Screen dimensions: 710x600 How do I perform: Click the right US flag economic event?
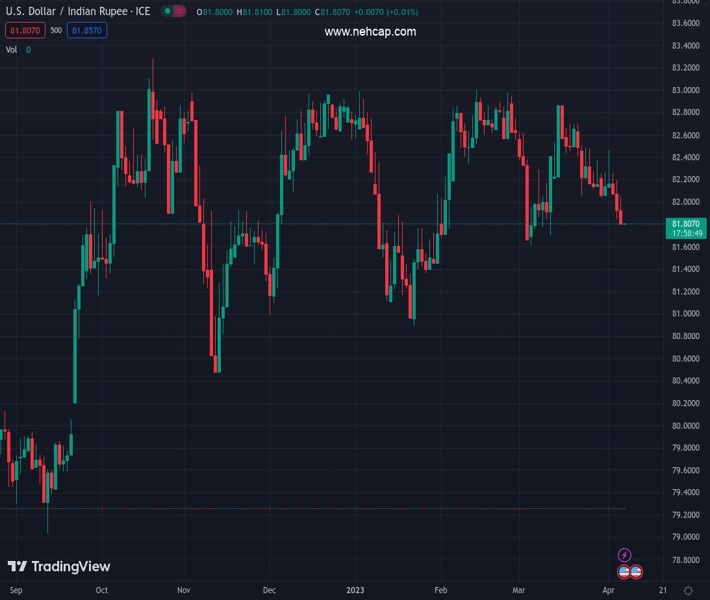636,572
